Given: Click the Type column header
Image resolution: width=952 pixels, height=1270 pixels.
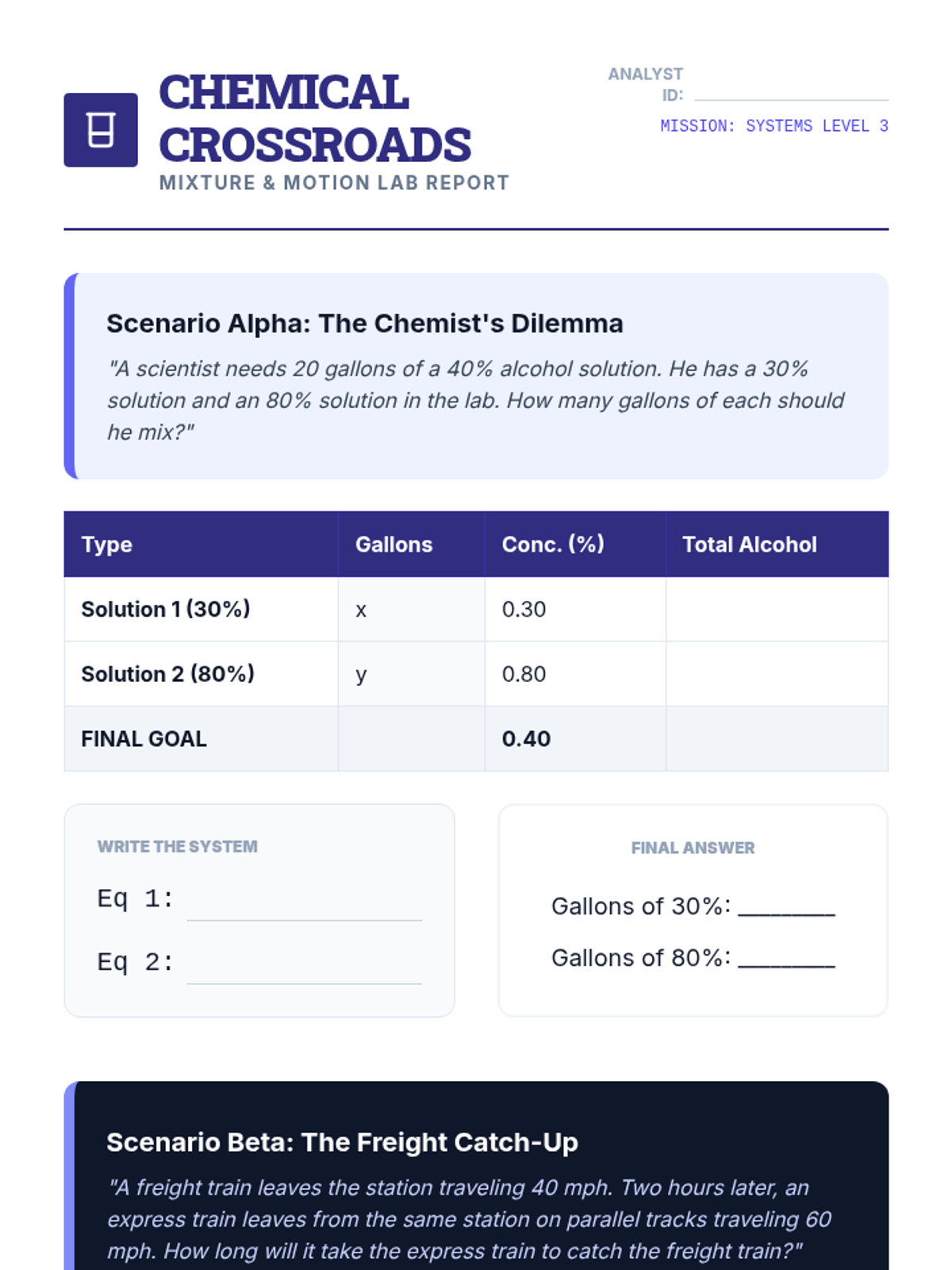Looking at the screenshot, I should [x=107, y=545].
